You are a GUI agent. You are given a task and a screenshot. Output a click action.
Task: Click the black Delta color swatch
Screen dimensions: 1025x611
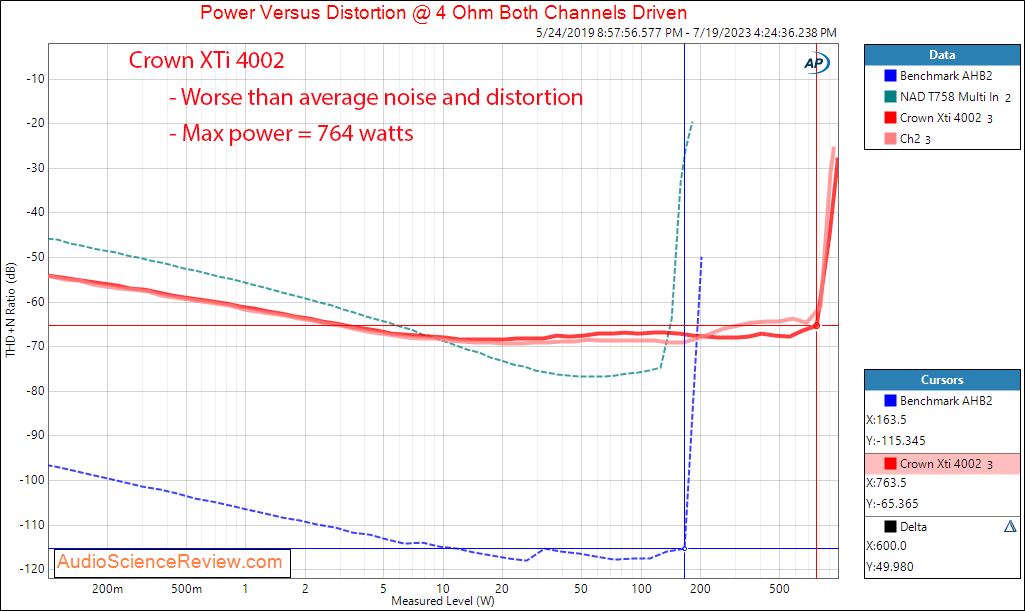pos(890,526)
